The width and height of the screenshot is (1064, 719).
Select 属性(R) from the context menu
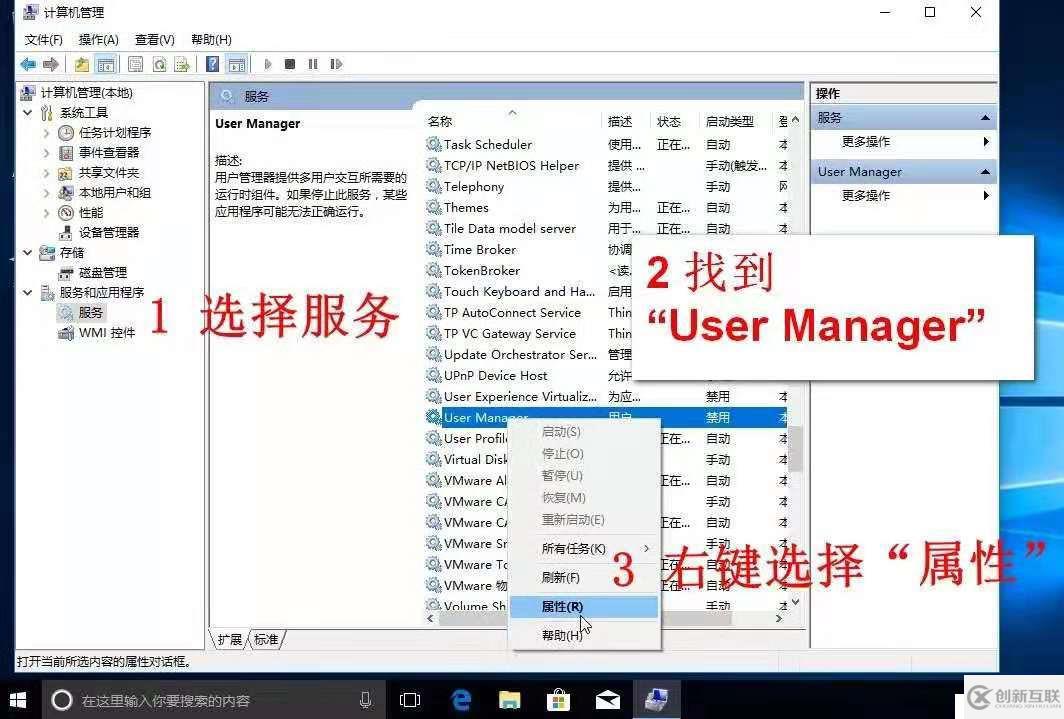561,606
